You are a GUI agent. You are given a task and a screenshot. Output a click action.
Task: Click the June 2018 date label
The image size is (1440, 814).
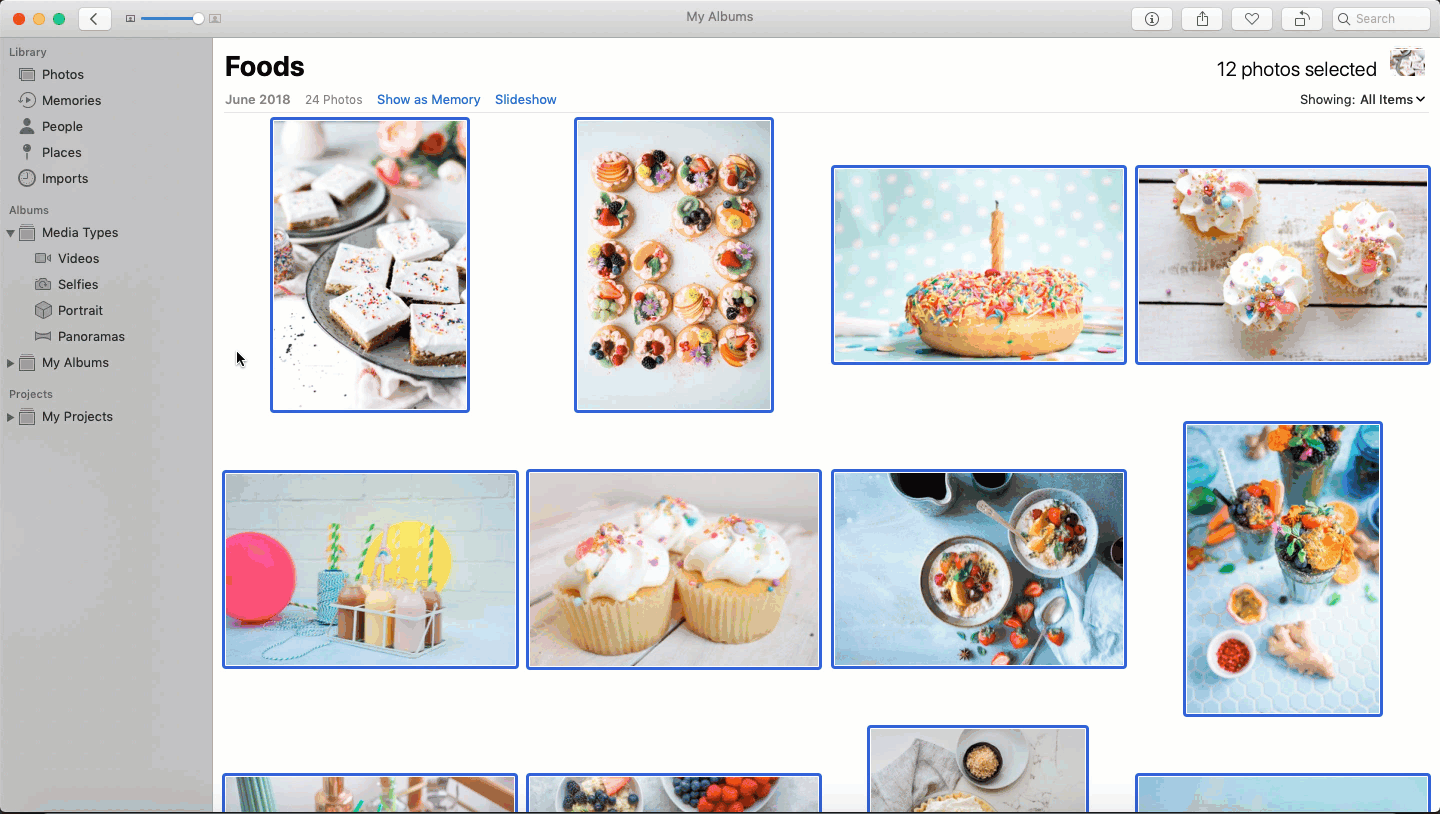(257, 100)
